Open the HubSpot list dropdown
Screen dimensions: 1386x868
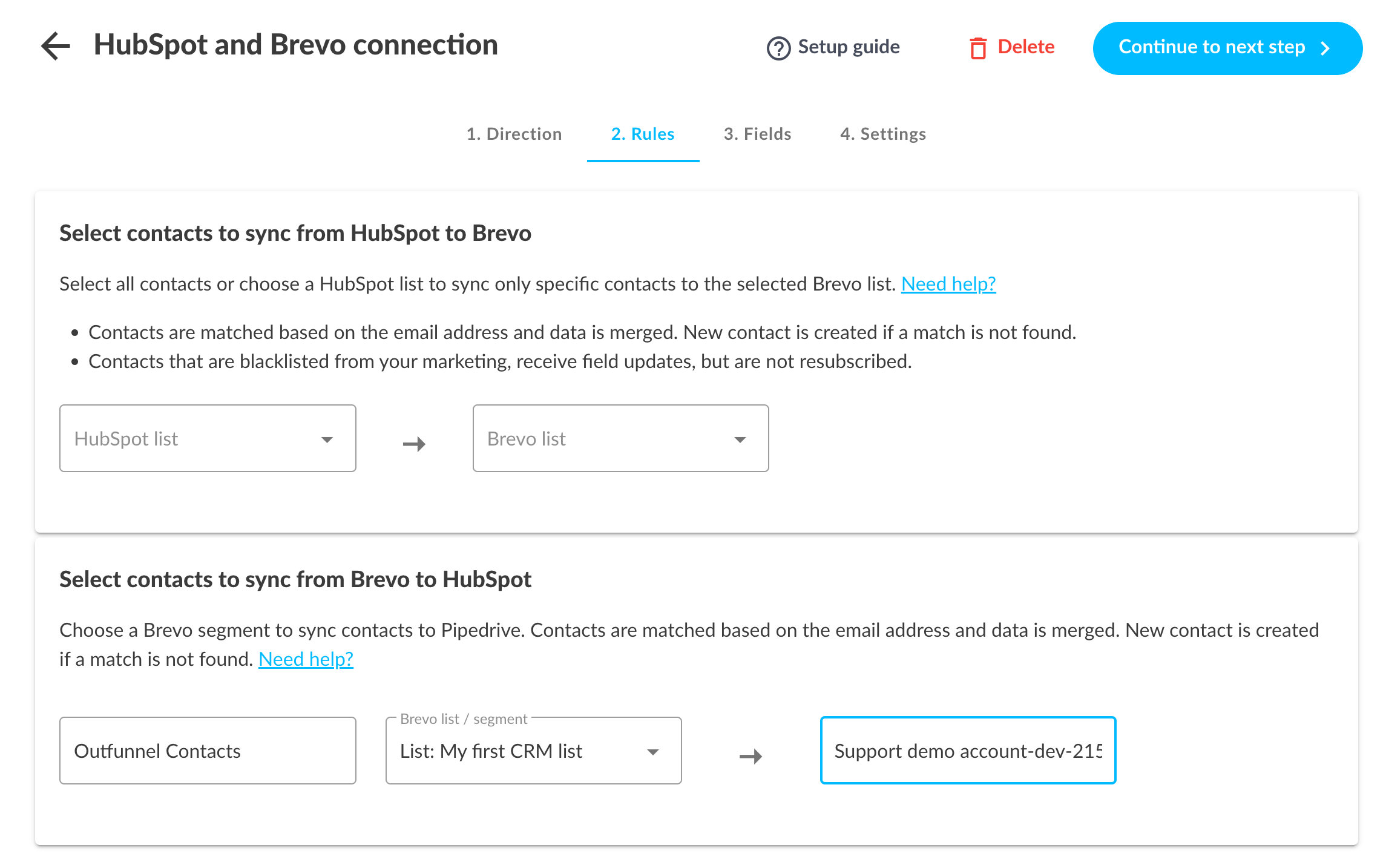[208, 438]
